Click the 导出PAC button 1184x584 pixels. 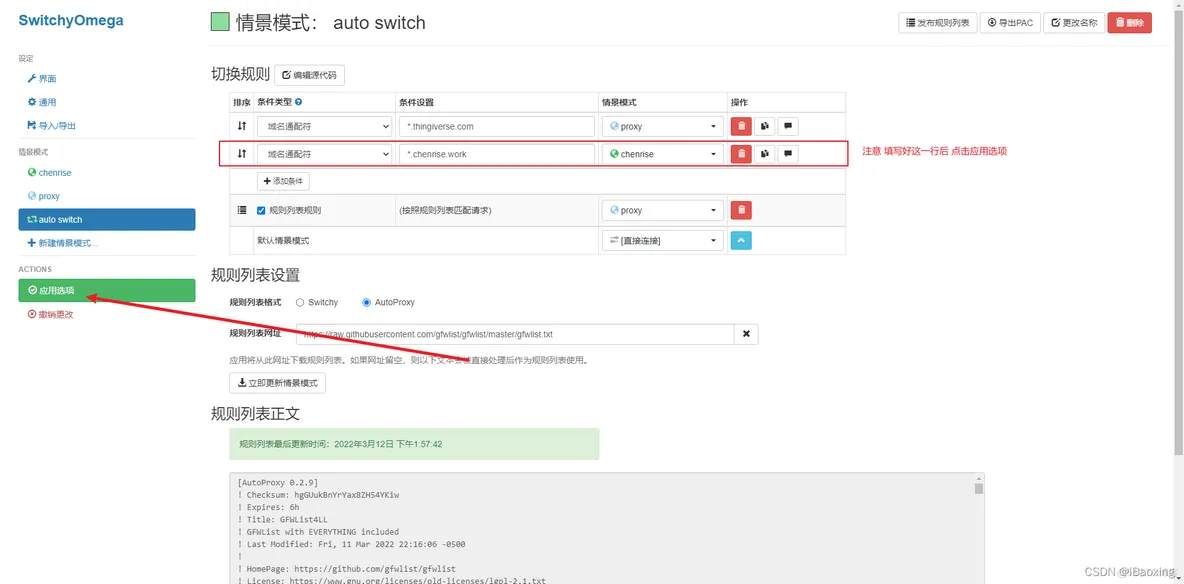coord(1010,23)
